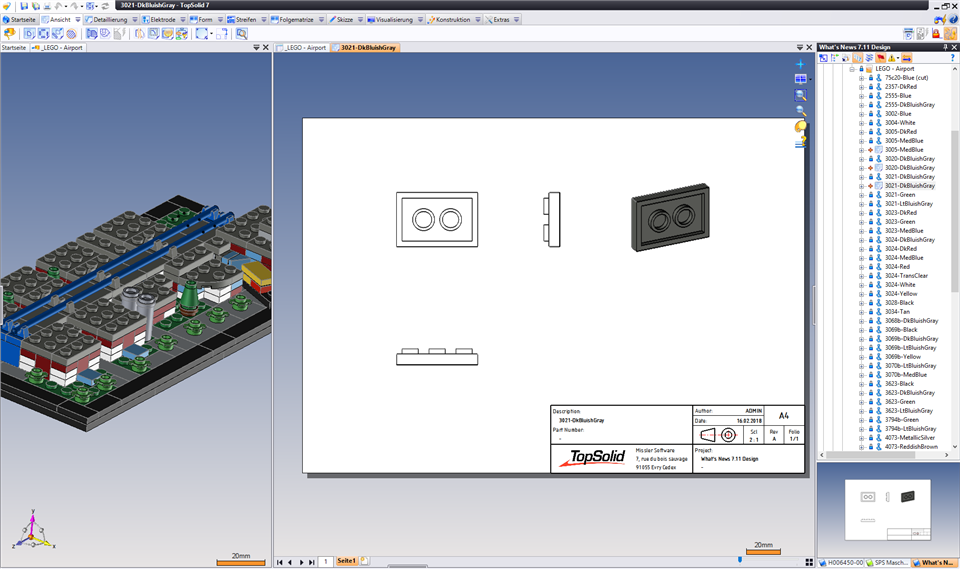960x569 pixels.
Task: Click the four-square grid icon in the bottom bar
Action: pos(809,562)
